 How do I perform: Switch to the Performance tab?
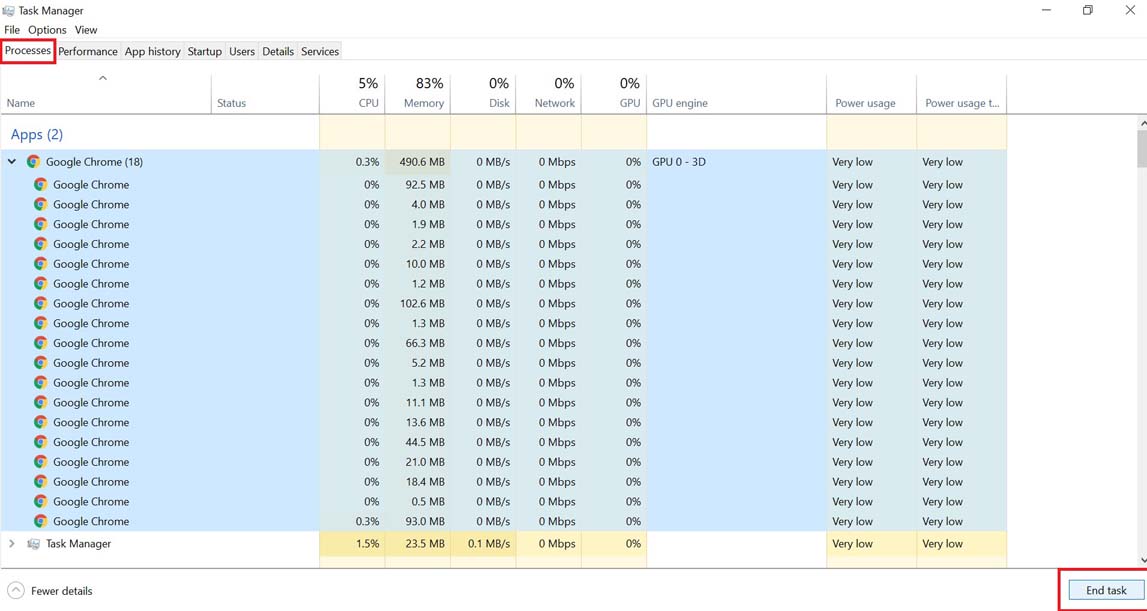[88, 51]
